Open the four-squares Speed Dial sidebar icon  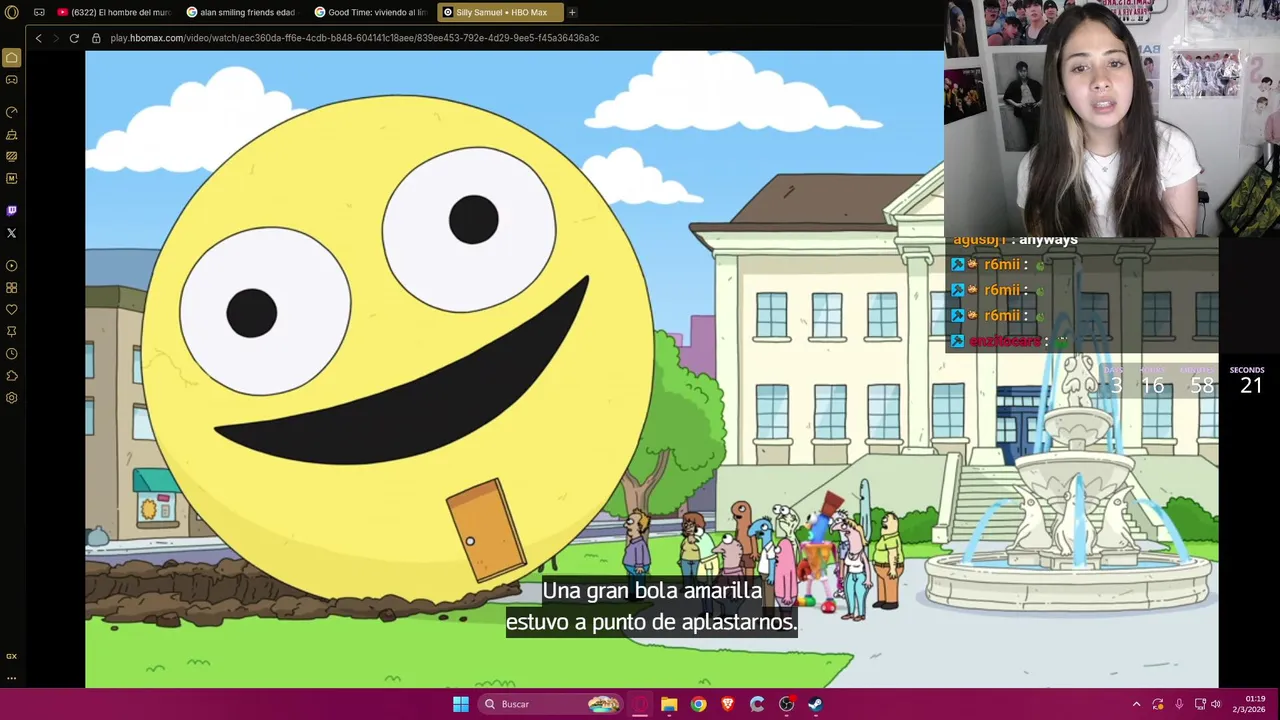tap(12, 288)
